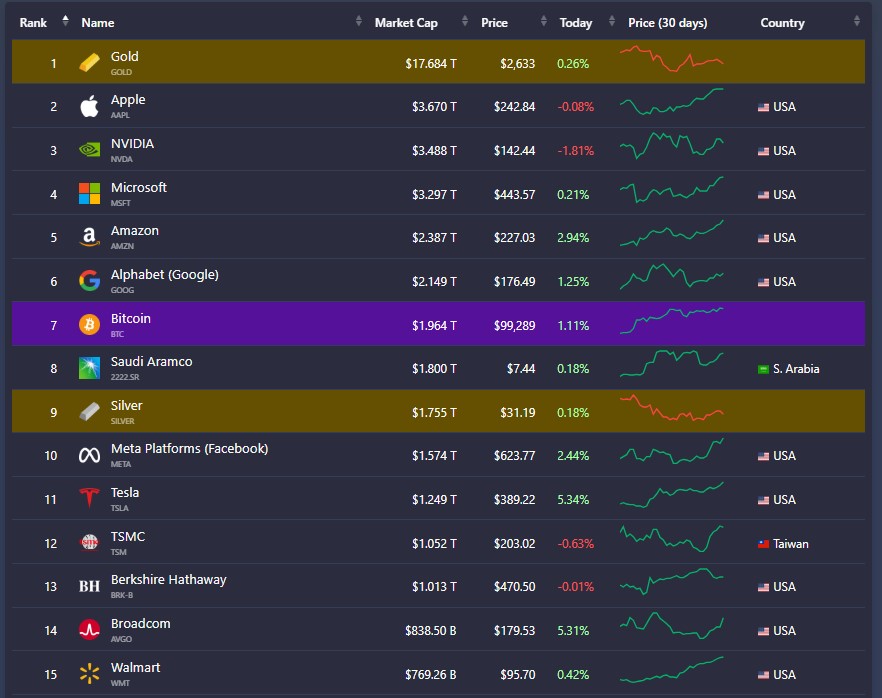Viewport: 882px width, 698px height.
Task: Click the Country column header label
Action: tap(782, 22)
